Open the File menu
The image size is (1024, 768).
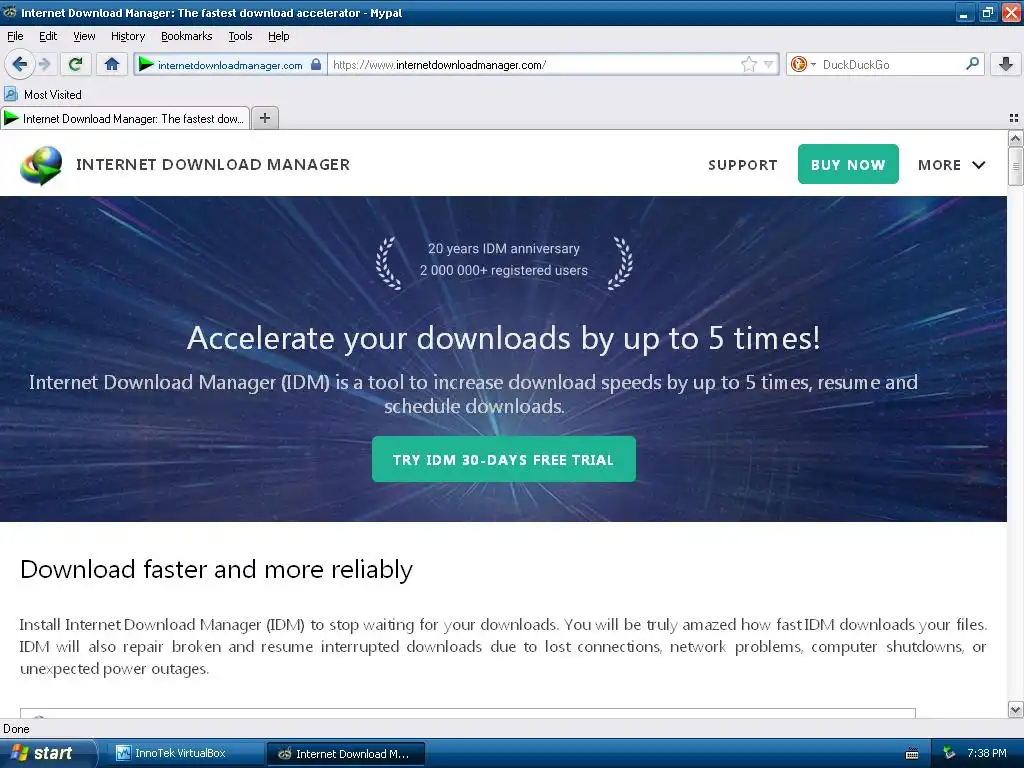(x=15, y=36)
